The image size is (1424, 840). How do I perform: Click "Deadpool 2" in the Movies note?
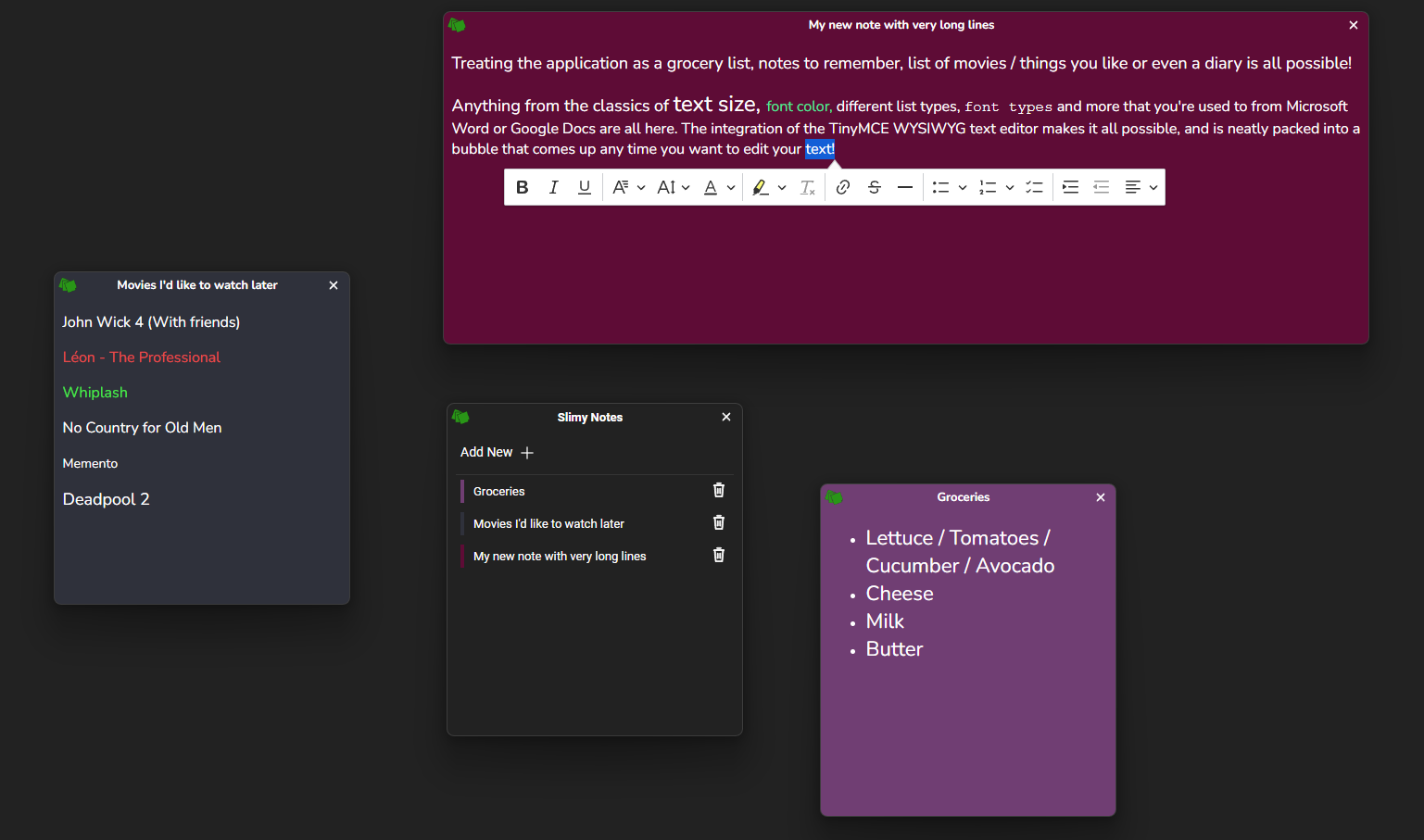coord(107,499)
